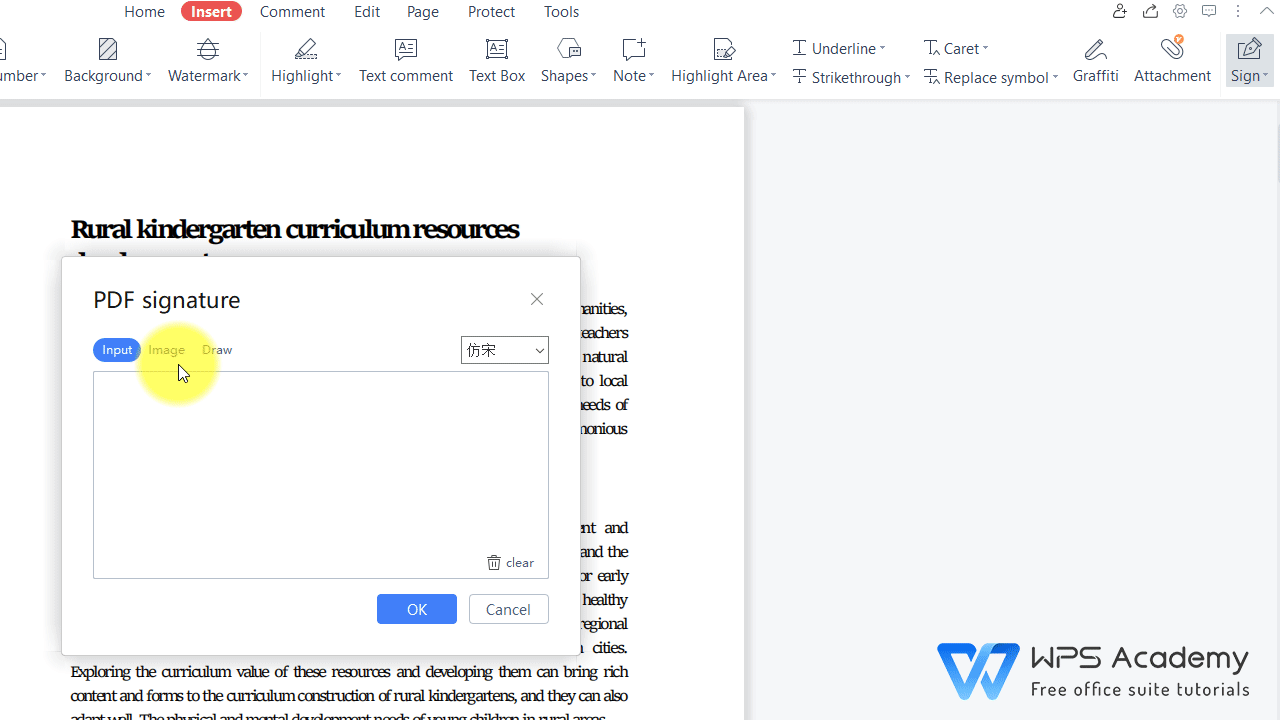Open the Text comment tool

pyautogui.click(x=405, y=60)
